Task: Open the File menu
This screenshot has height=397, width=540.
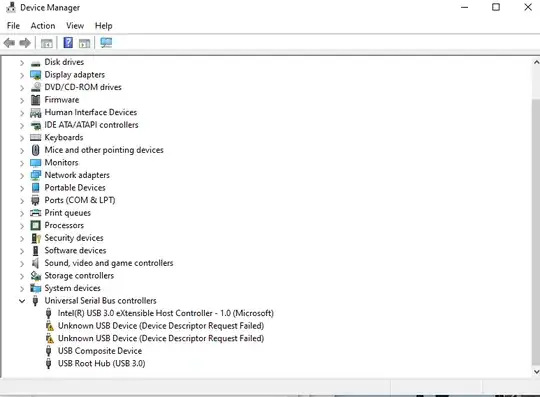Action: [13, 26]
